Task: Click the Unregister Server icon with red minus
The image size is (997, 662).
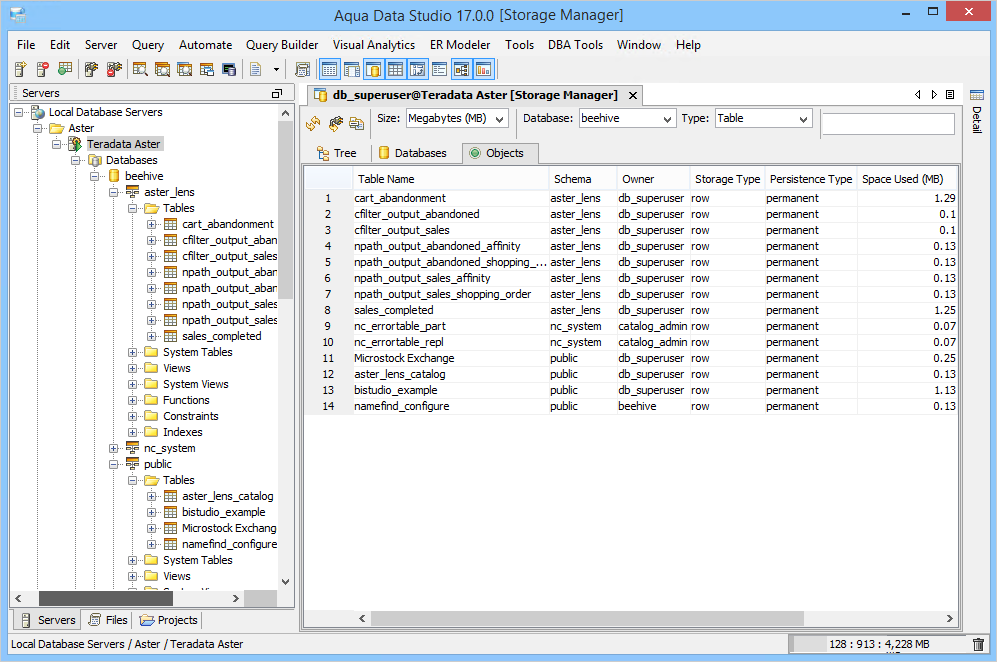Action: click(x=43, y=69)
